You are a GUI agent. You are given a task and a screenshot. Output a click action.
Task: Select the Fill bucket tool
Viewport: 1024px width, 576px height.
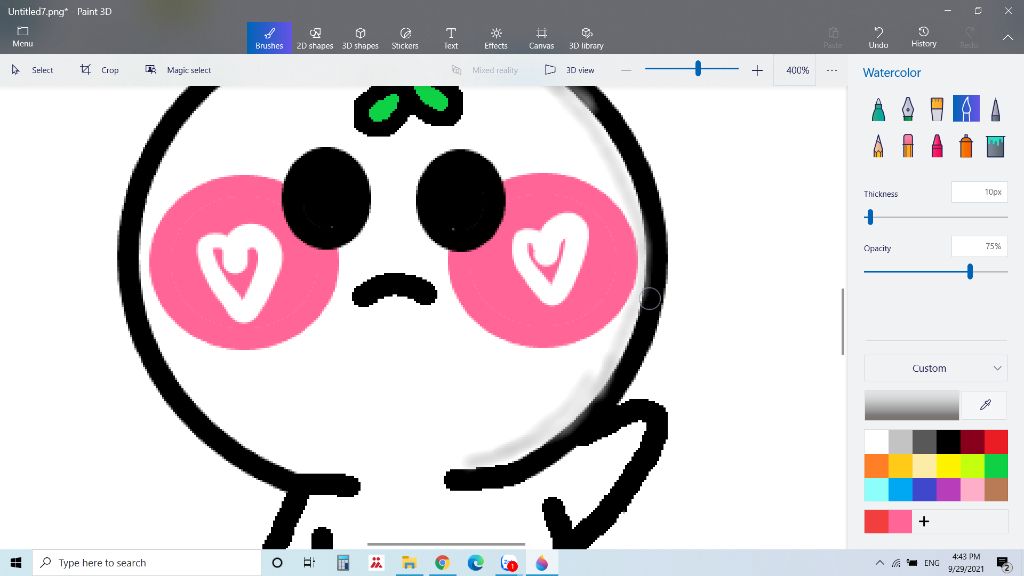(995, 146)
